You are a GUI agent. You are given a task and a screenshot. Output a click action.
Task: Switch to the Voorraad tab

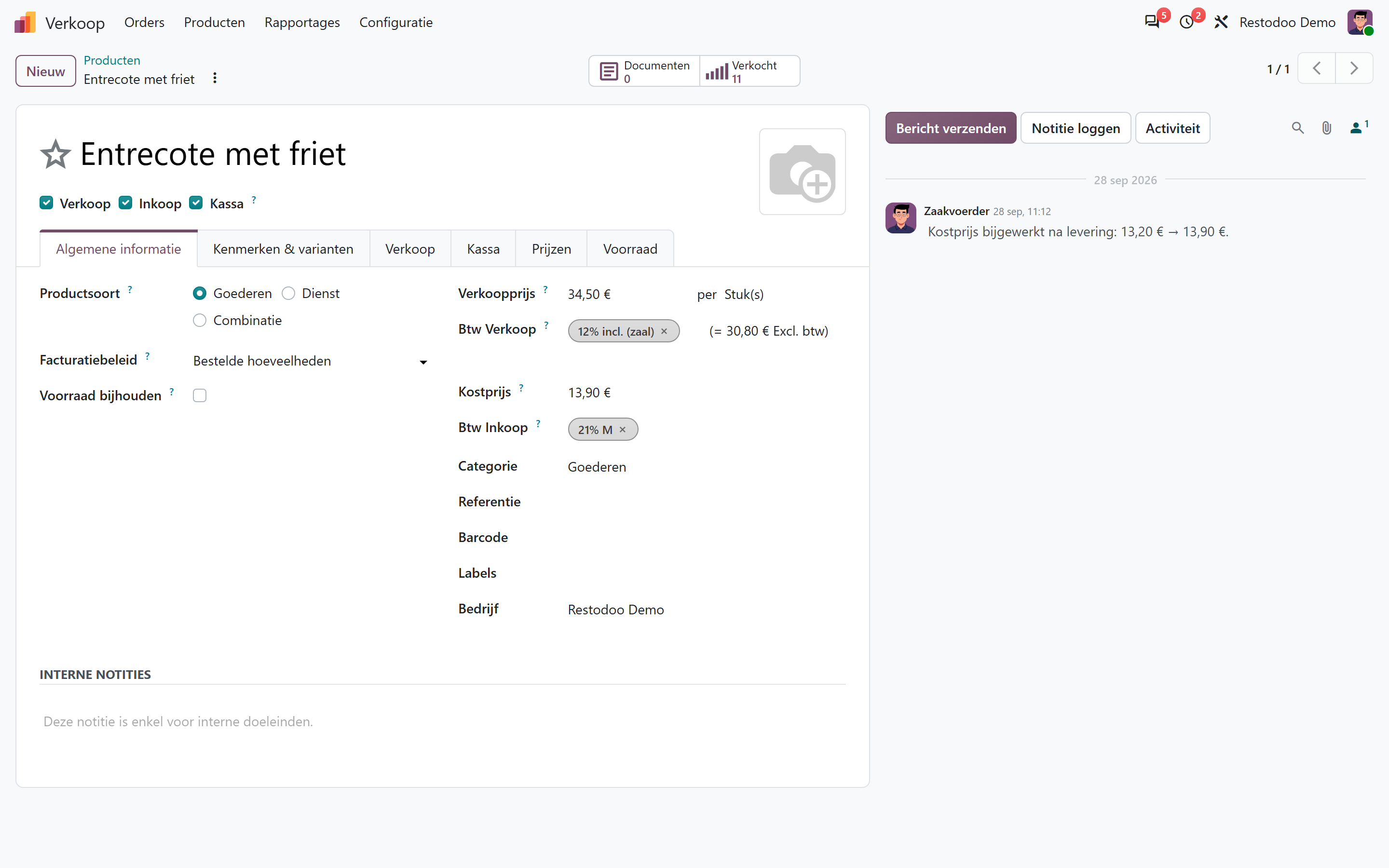click(630, 248)
